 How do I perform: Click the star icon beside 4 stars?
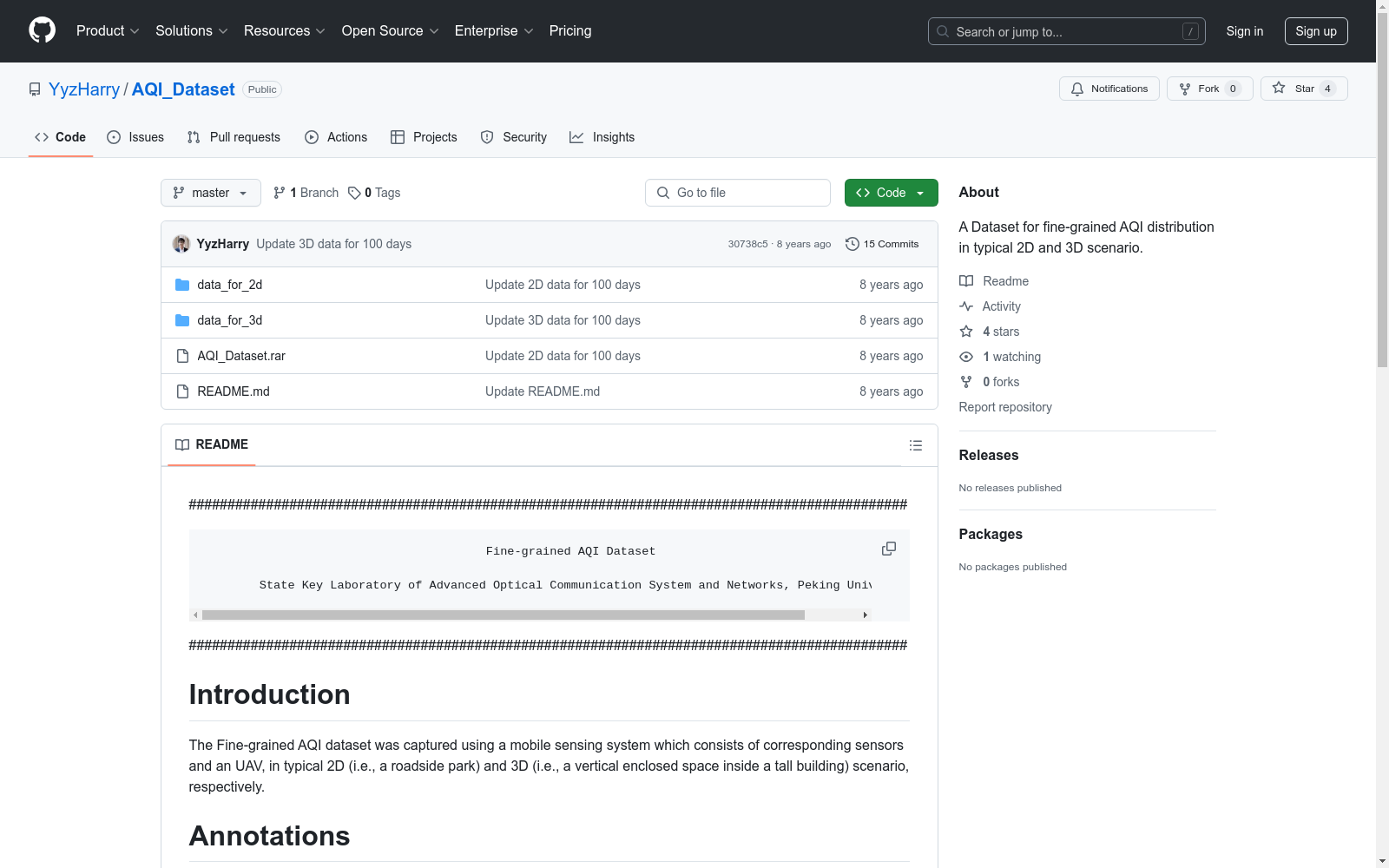(x=966, y=332)
